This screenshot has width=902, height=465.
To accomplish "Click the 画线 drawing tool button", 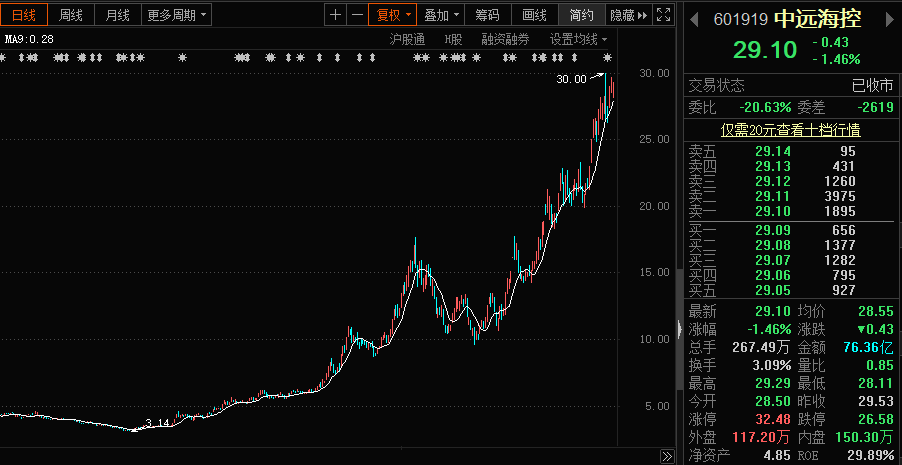I will (535, 15).
